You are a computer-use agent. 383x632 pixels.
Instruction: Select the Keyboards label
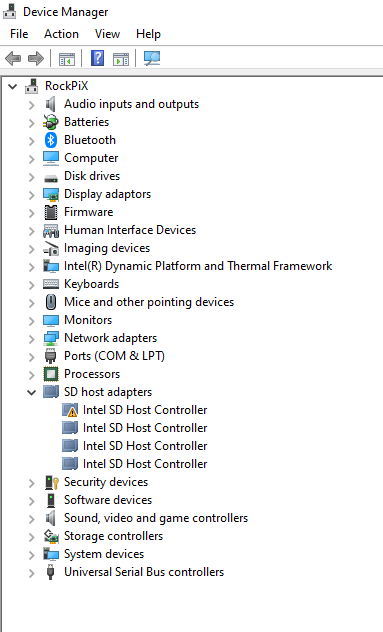pos(92,284)
